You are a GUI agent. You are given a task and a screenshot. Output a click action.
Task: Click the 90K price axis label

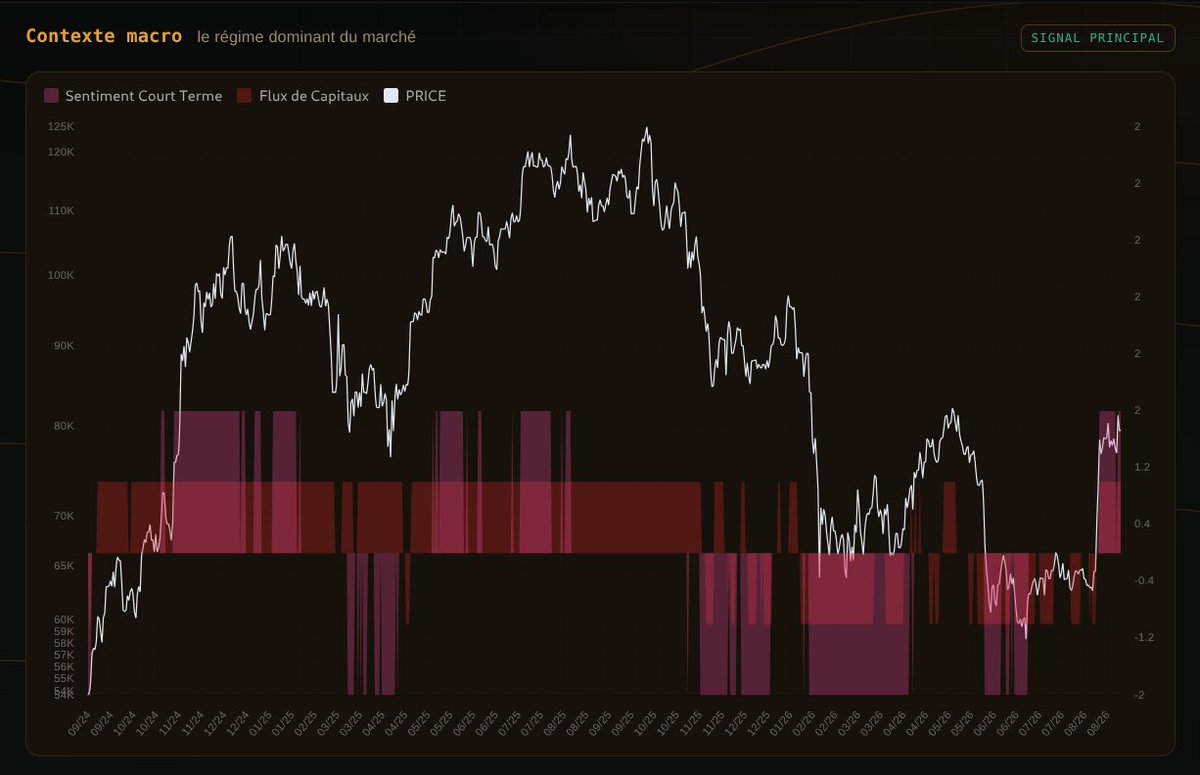(64, 346)
